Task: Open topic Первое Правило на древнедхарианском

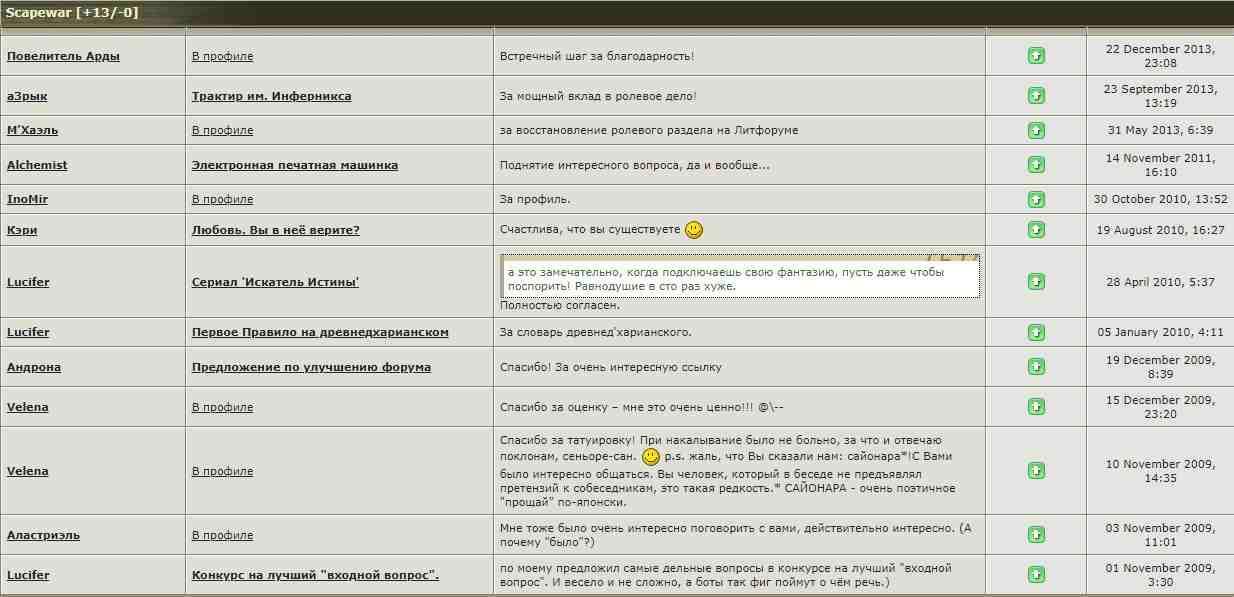Action: 320,332
